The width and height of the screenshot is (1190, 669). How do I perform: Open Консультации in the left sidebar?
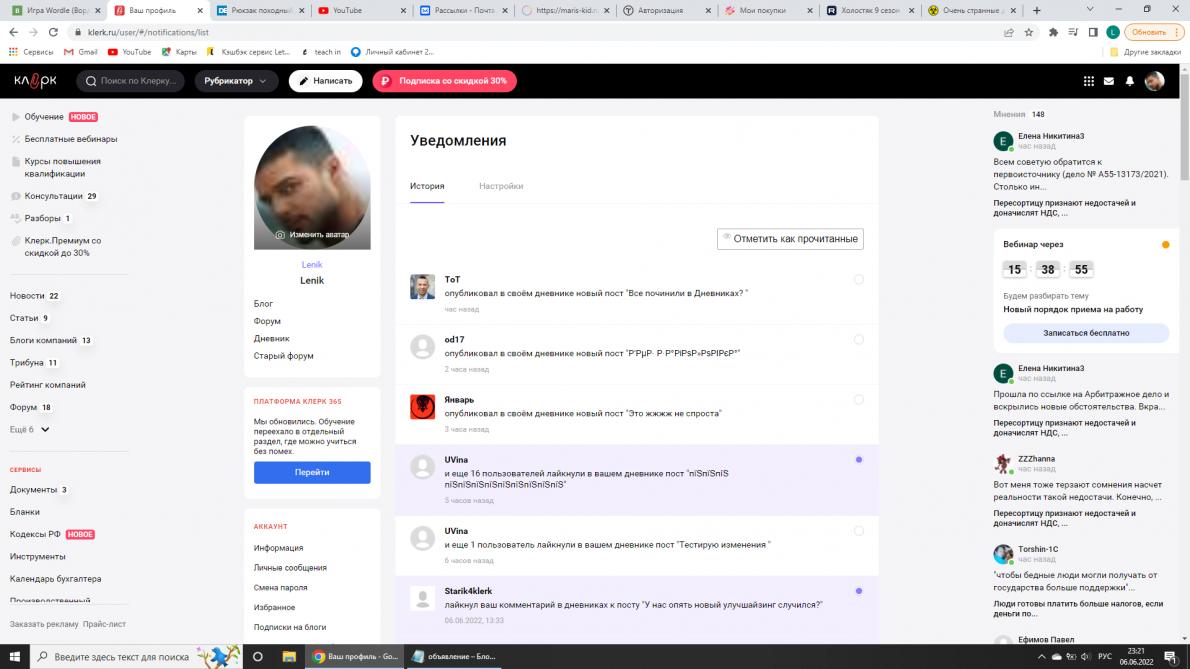53,196
